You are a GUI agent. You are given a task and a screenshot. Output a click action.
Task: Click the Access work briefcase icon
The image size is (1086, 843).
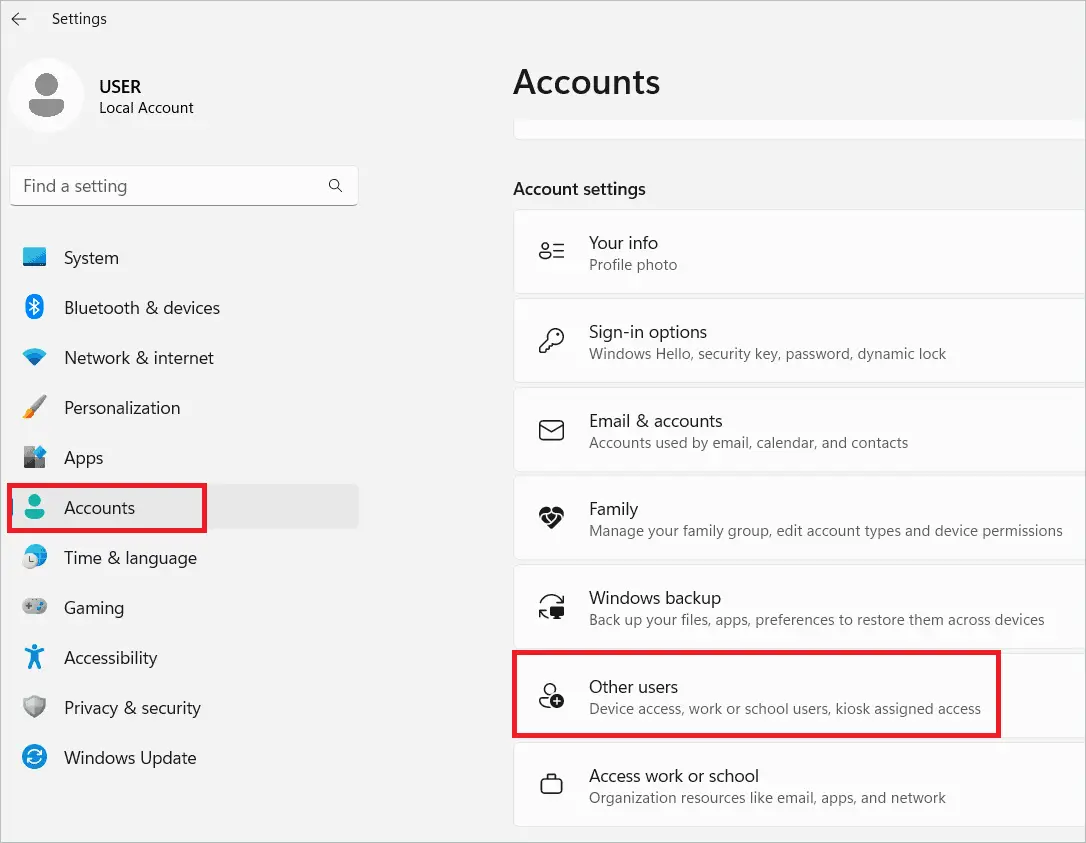click(x=551, y=785)
